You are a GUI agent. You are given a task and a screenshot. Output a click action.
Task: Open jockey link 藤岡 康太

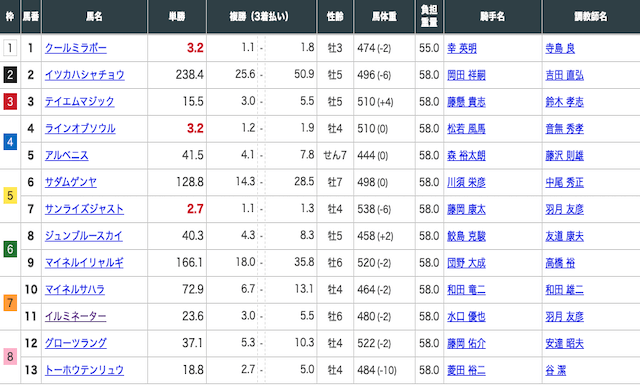[x=466, y=209]
